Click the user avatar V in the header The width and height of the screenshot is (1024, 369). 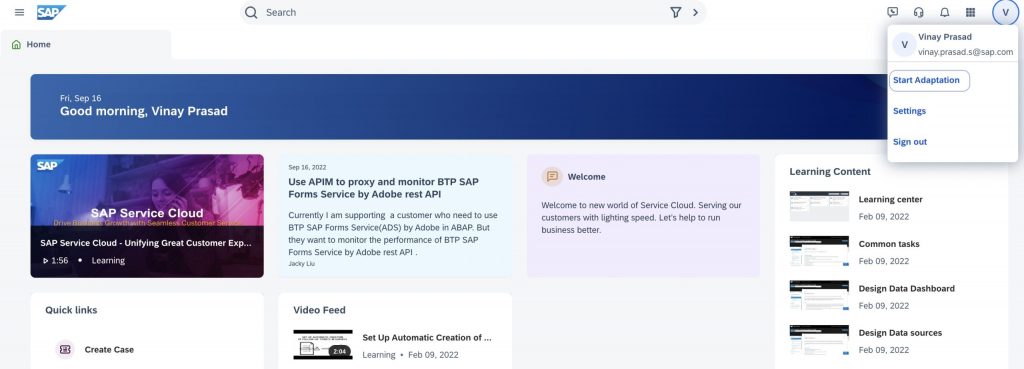[1005, 12]
